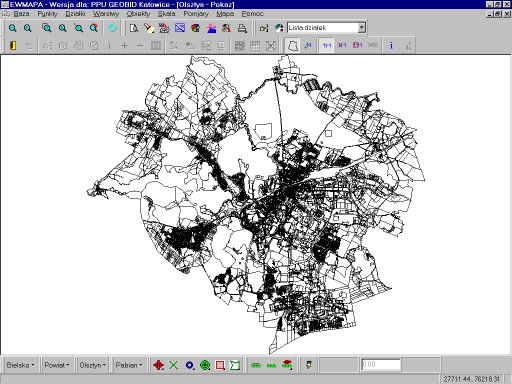Open the Mapa menu

pos(225,14)
